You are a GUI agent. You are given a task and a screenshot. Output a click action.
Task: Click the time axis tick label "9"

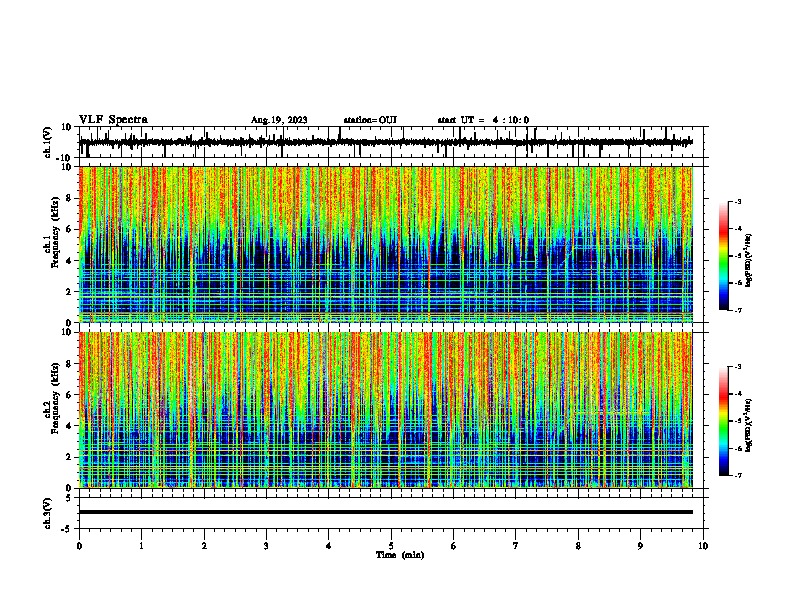pos(640,546)
